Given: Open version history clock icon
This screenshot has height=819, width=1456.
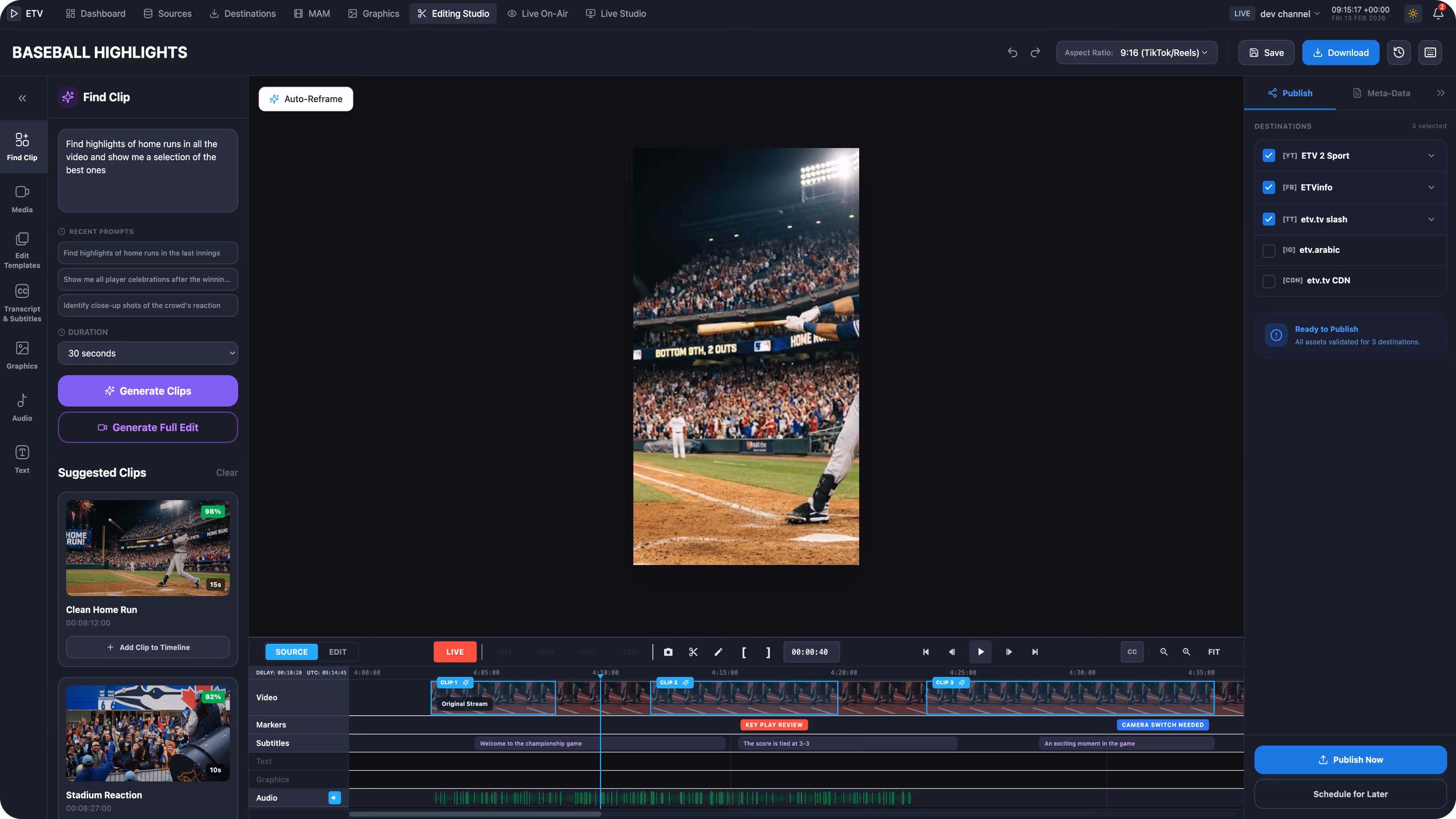Looking at the screenshot, I should point(1399,53).
